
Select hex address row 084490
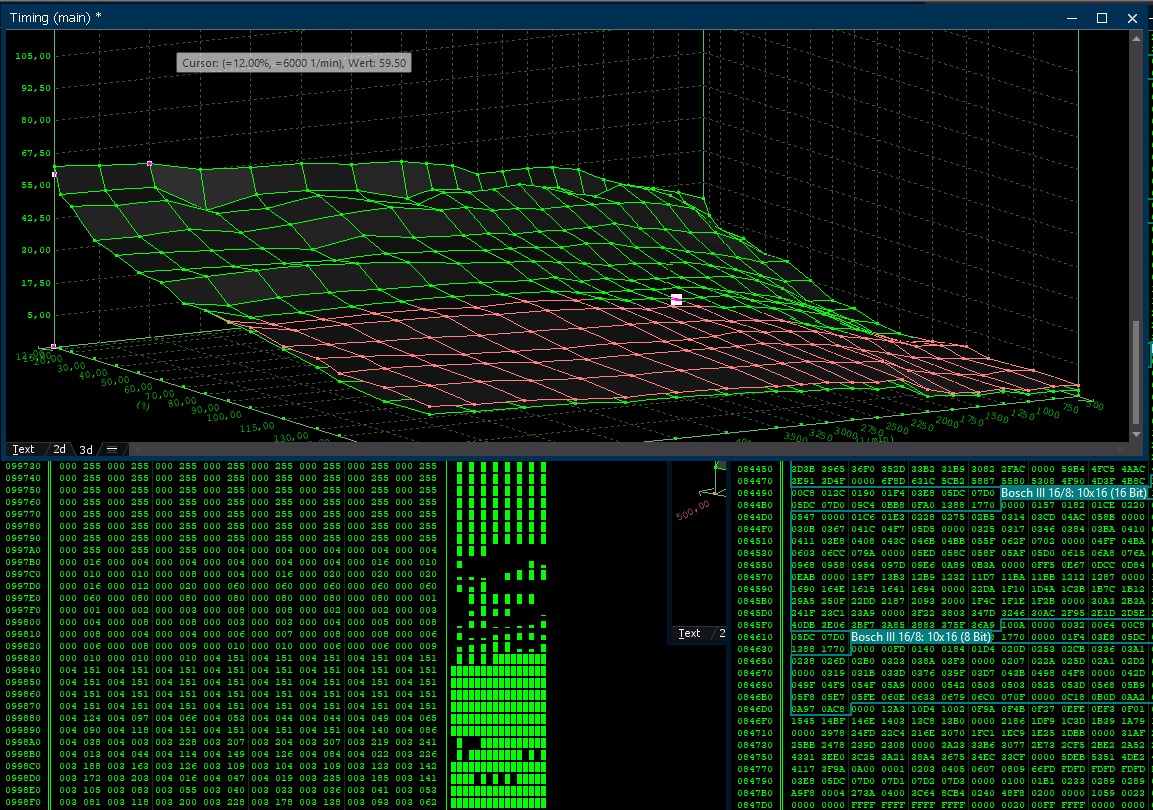click(x=755, y=493)
